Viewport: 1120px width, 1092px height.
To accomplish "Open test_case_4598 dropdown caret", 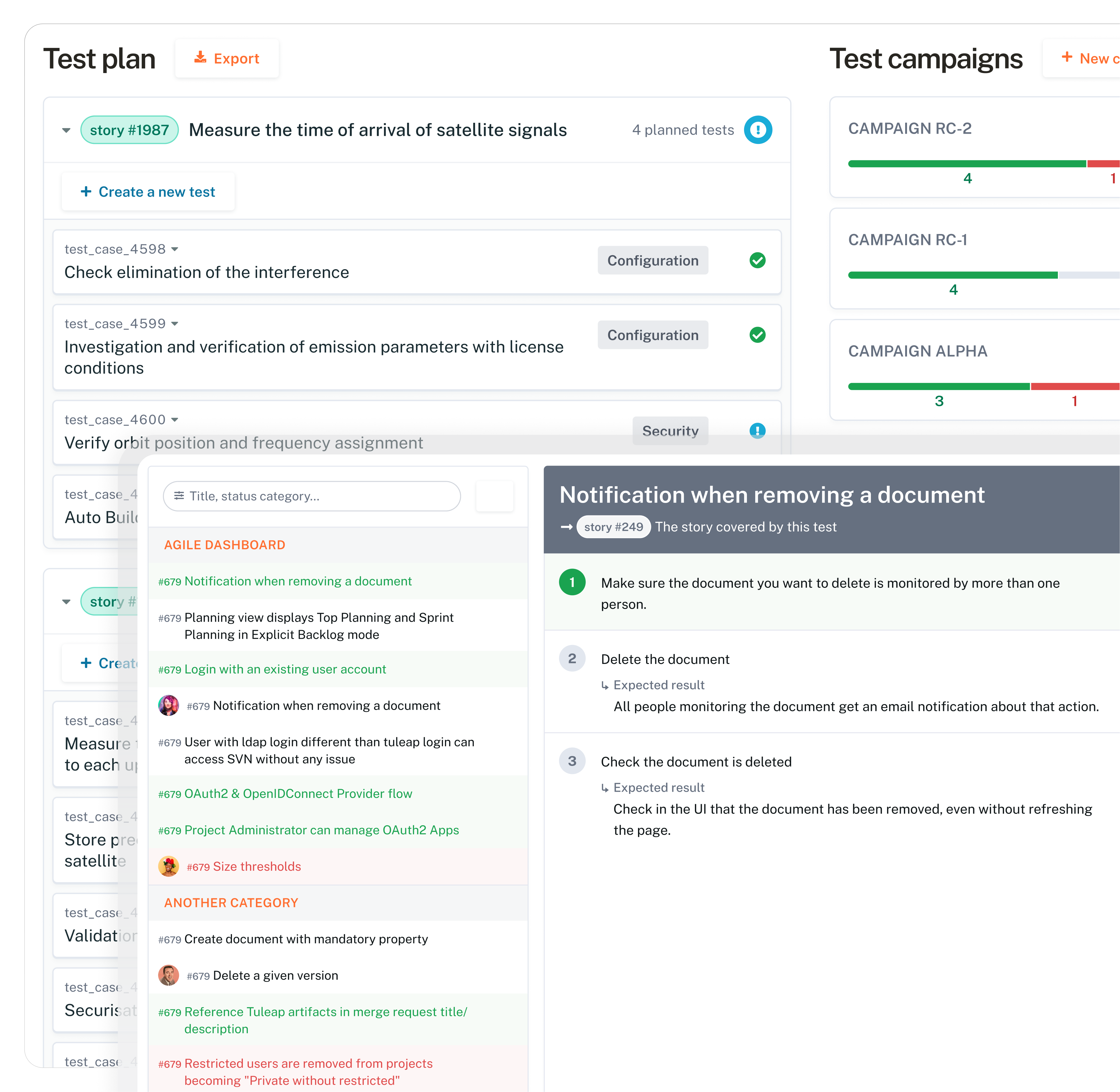I will 175,249.
